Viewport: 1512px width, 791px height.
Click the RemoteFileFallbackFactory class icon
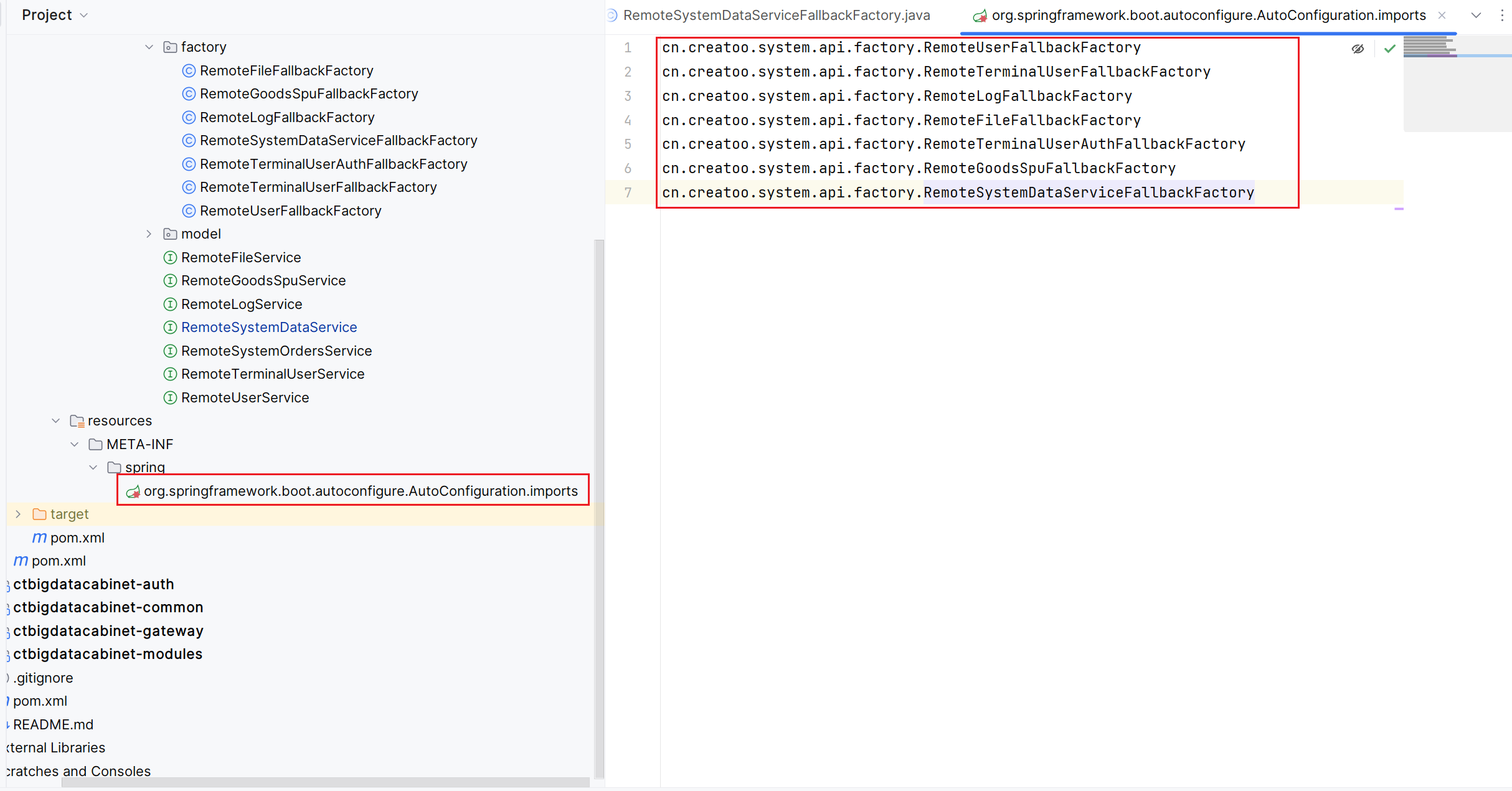[x=189, y=71]
